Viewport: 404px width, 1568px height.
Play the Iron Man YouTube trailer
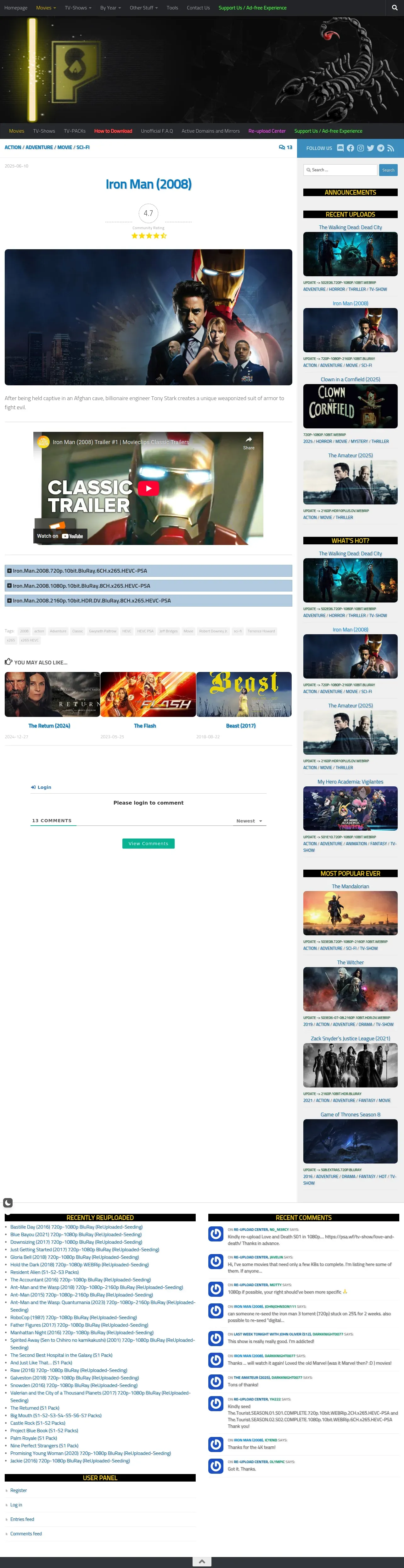(x=148, y=488)
